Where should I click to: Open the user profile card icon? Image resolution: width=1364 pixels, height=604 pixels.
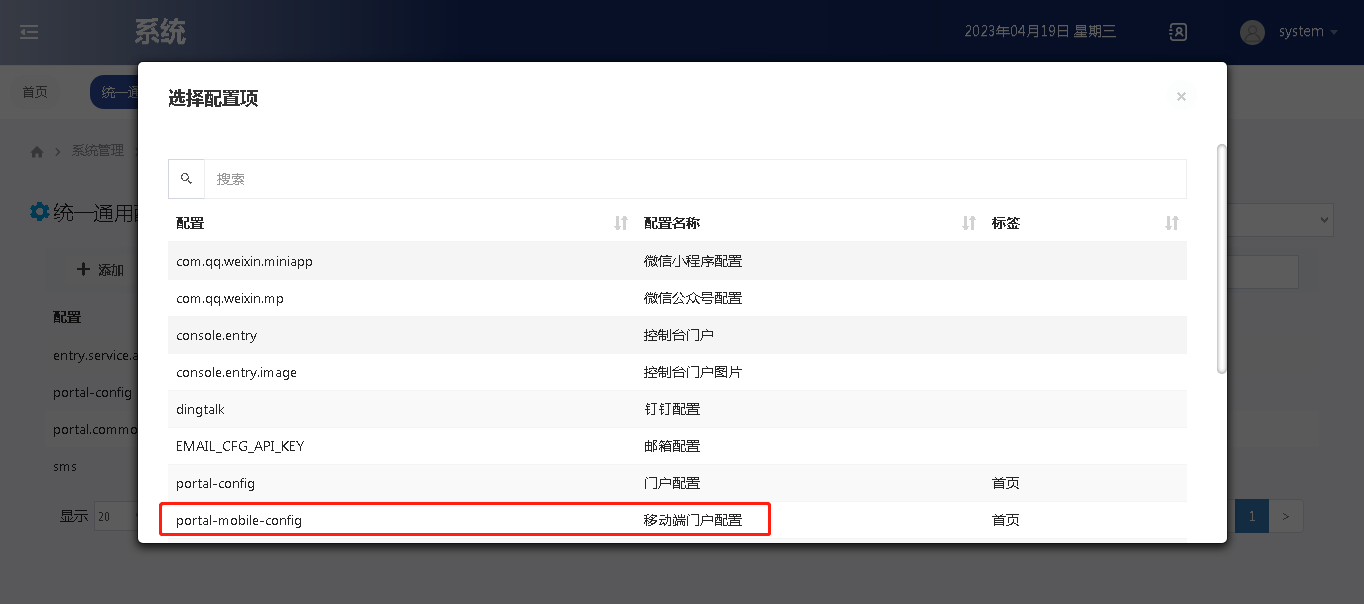click(1178, 32)
